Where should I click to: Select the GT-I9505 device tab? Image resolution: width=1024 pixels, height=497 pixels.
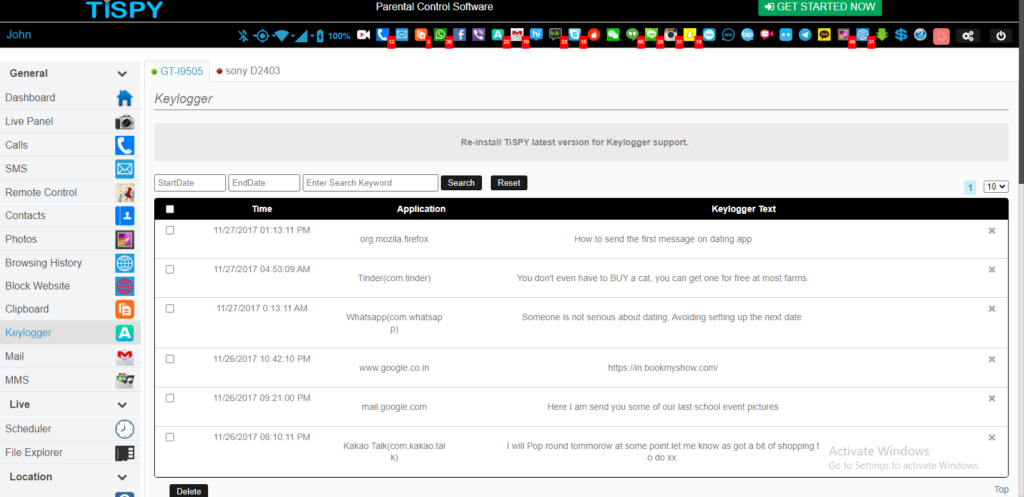pos(177,71)
